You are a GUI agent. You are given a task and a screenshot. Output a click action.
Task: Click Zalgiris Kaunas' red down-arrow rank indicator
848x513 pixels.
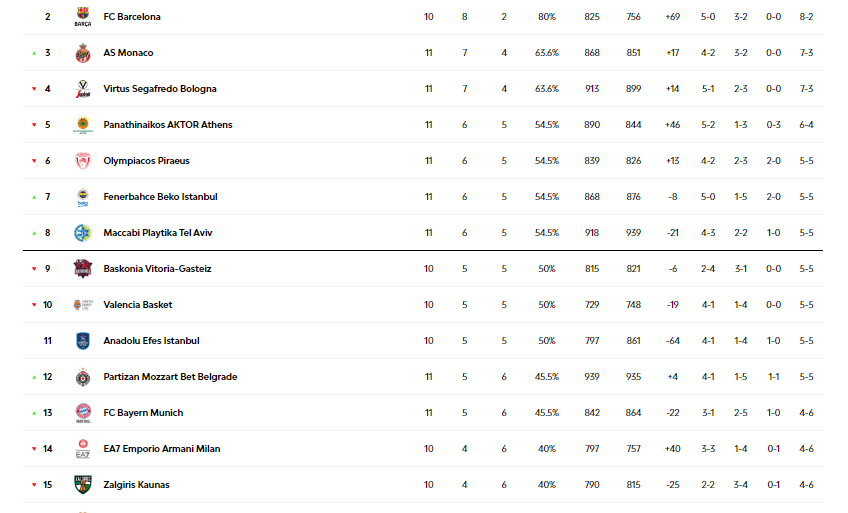click(x=34, y=485)
